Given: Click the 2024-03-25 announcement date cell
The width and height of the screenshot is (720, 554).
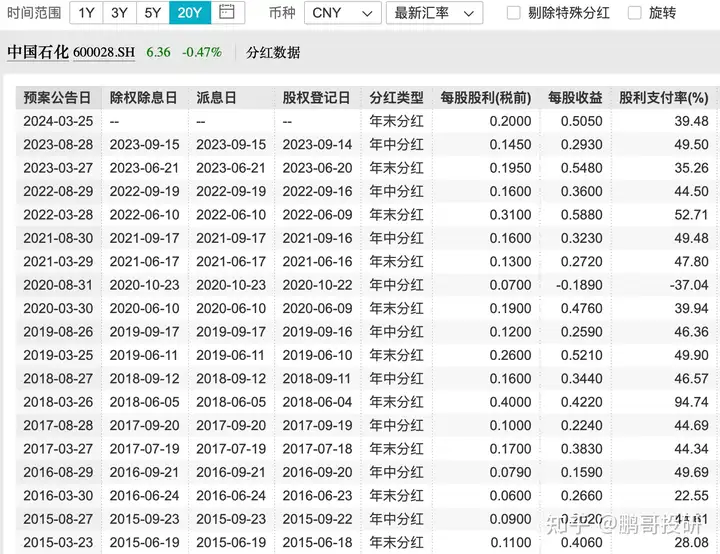Looking at the screenshot, I should point(58,121).
